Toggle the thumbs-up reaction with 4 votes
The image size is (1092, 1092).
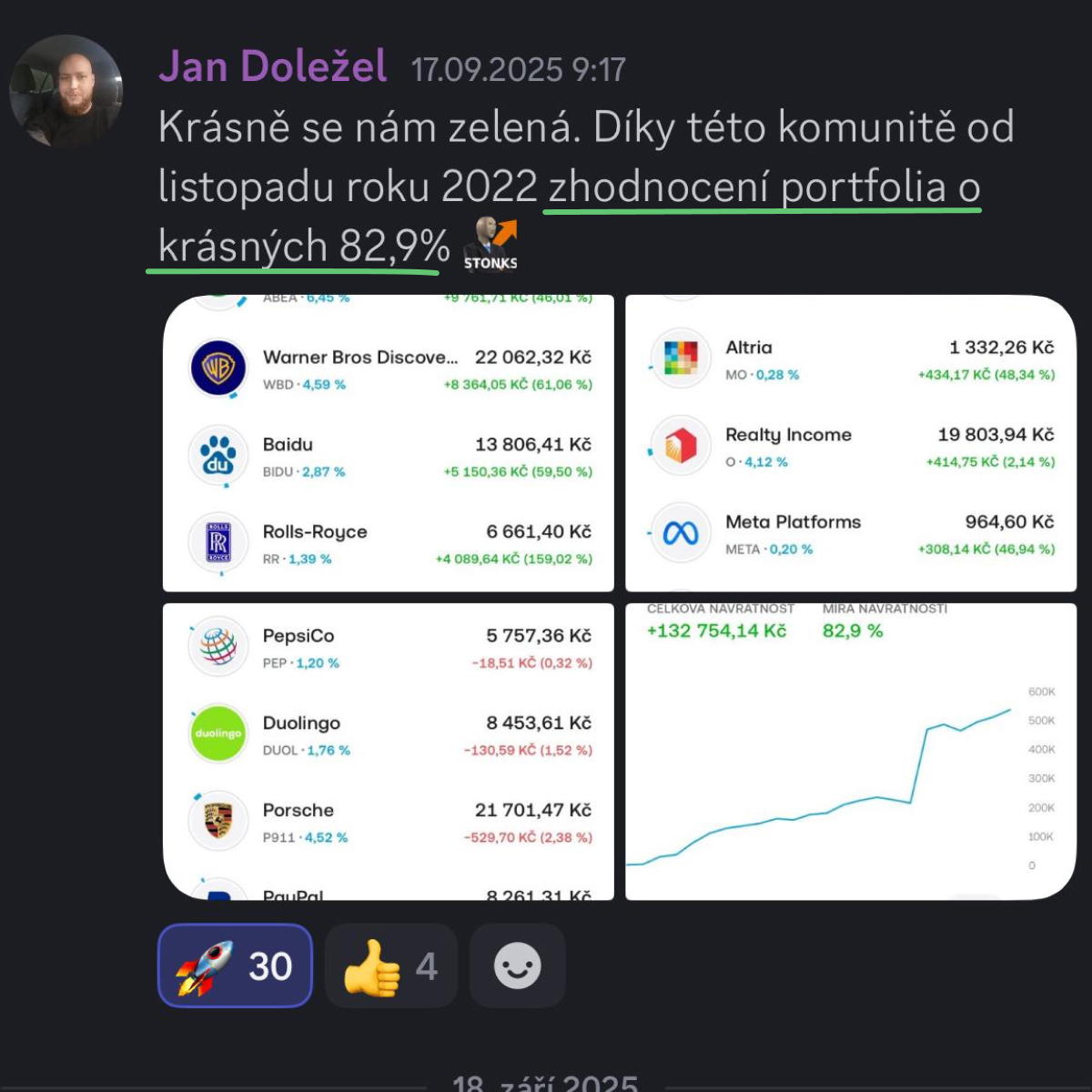[390, 966]
